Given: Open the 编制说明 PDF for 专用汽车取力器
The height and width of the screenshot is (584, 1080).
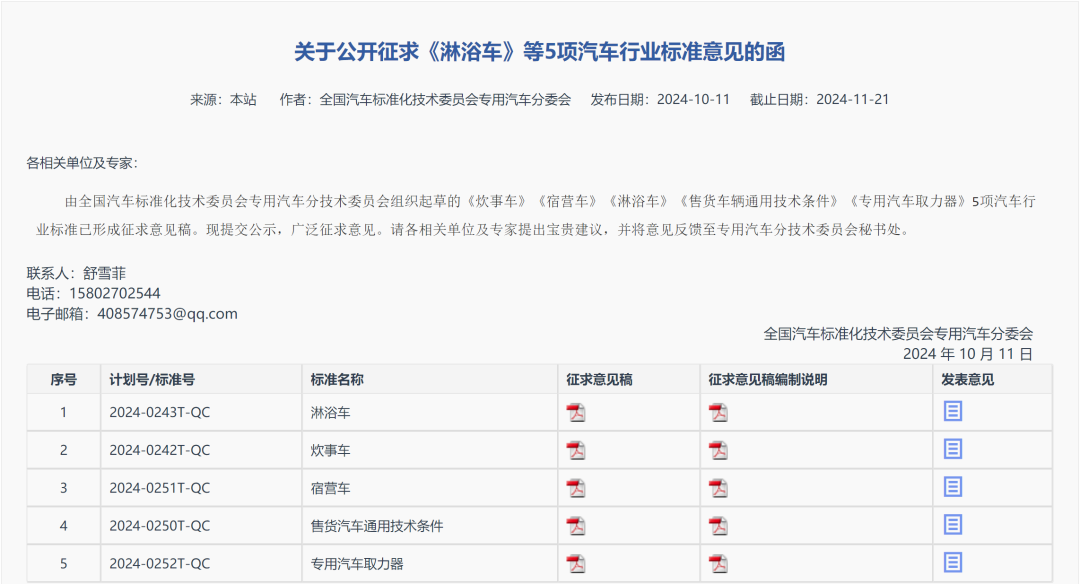Looking at the screenshot, I should coord(719,562).
